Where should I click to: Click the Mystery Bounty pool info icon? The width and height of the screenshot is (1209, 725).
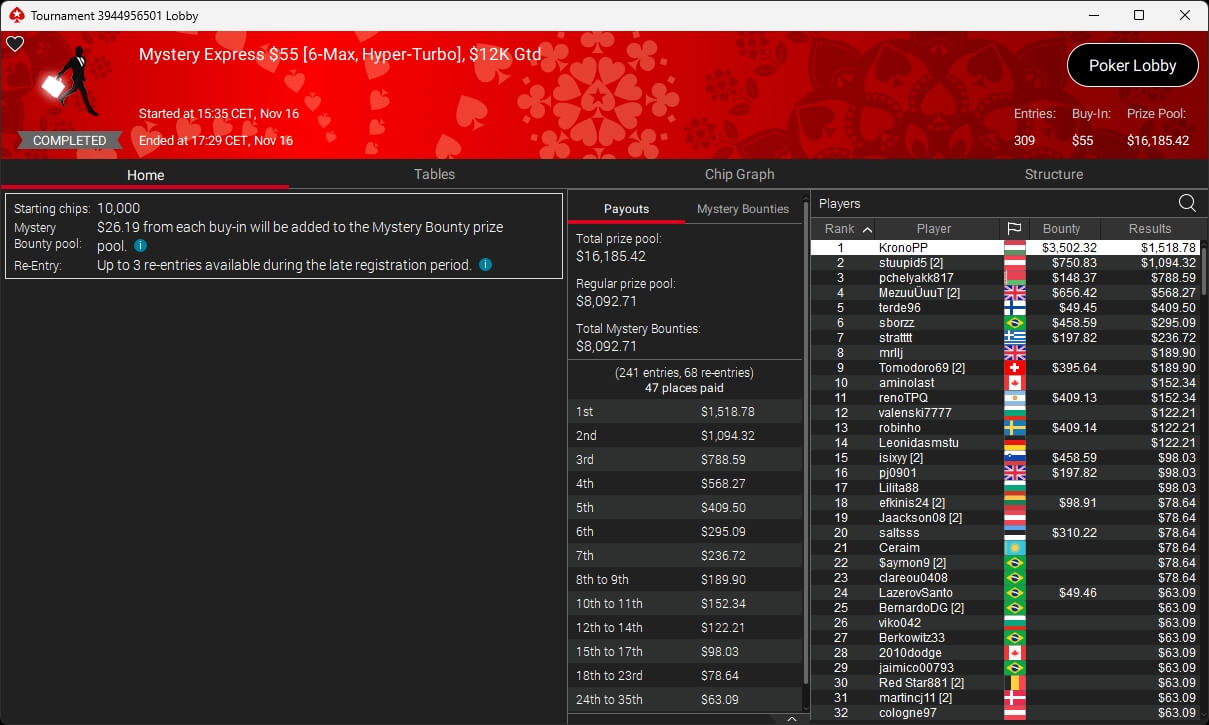coord(140,245)
